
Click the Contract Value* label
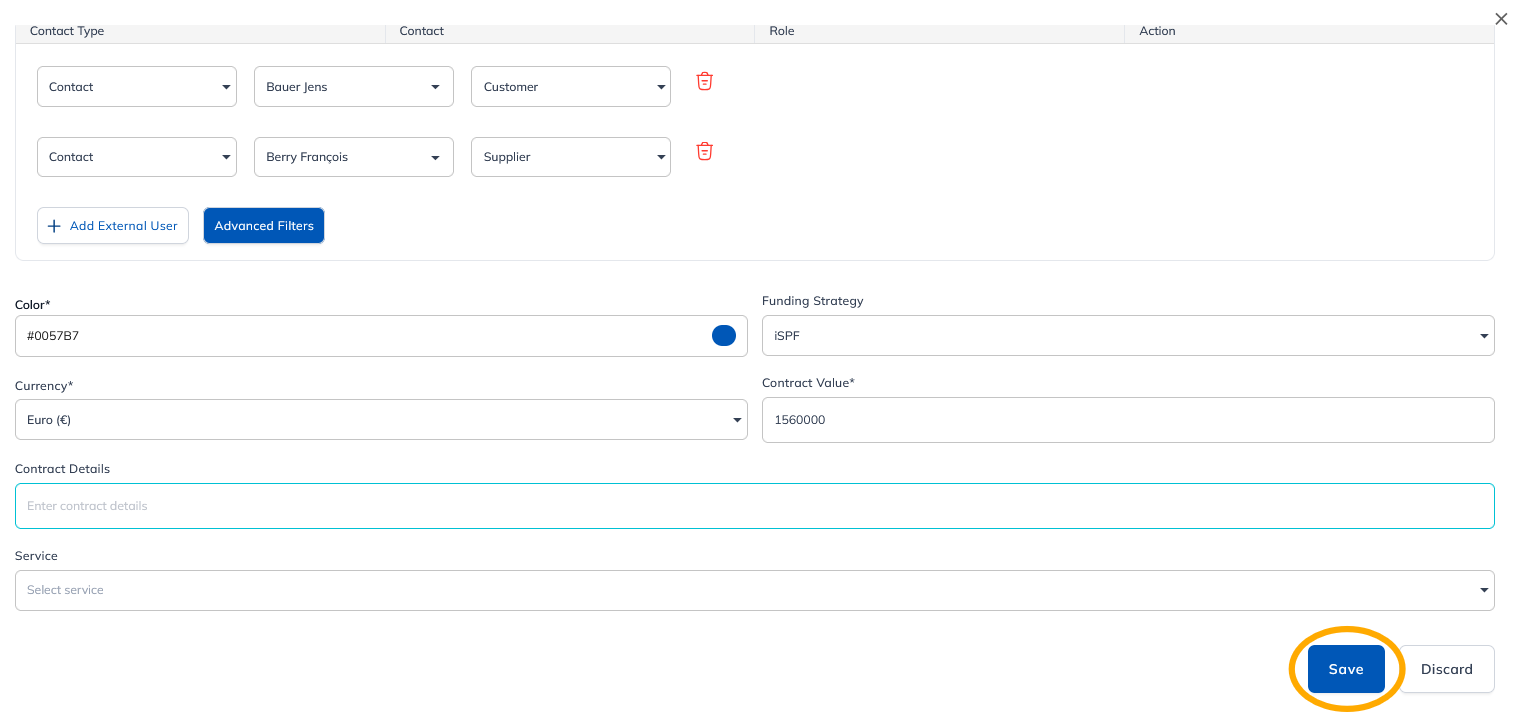pyautogui.click(x=808, y=383)
